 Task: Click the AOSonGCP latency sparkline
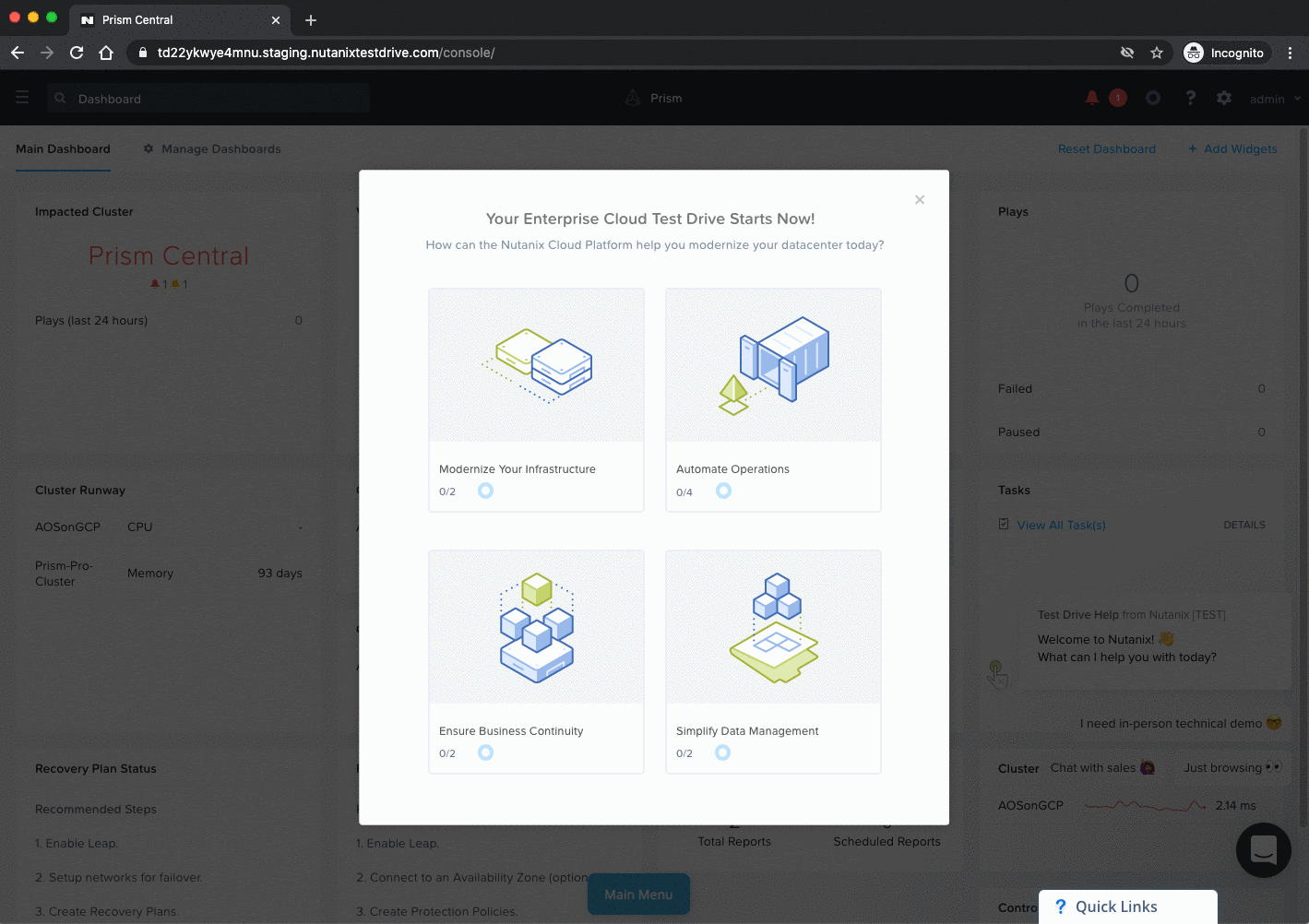pos(1145,806)
